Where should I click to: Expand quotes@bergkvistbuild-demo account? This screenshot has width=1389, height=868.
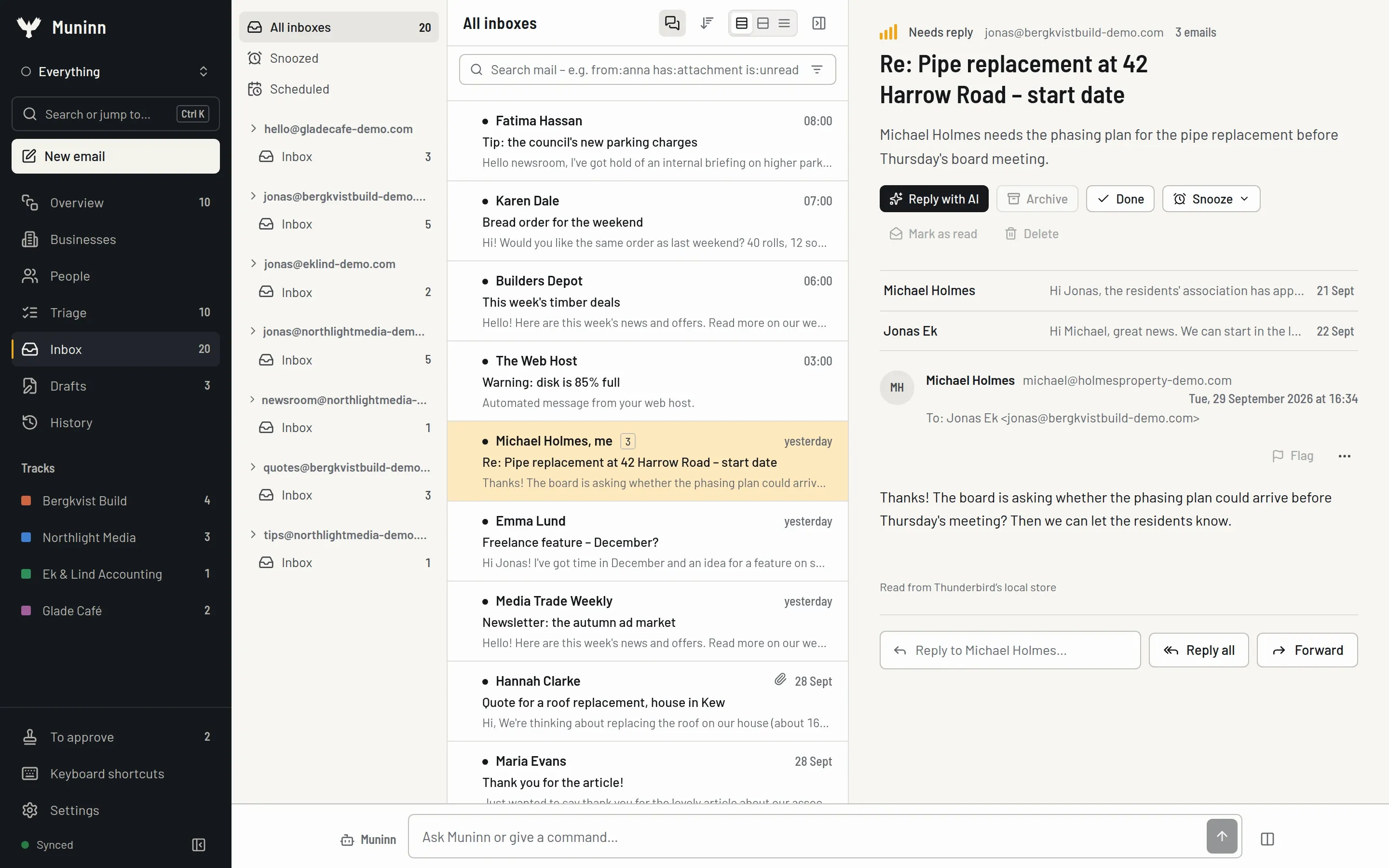253,467
